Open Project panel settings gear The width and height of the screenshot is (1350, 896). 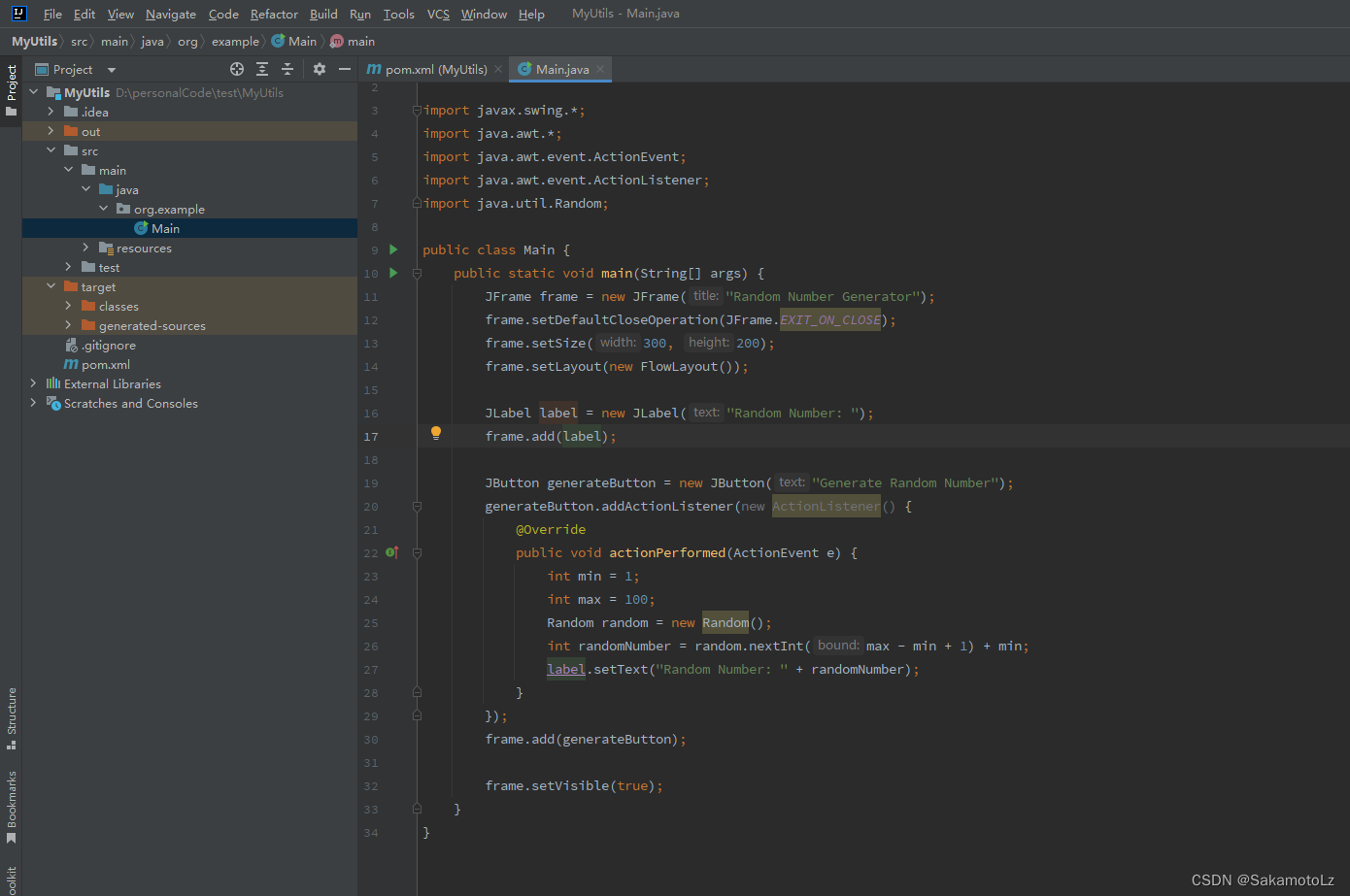coord(320,69)
